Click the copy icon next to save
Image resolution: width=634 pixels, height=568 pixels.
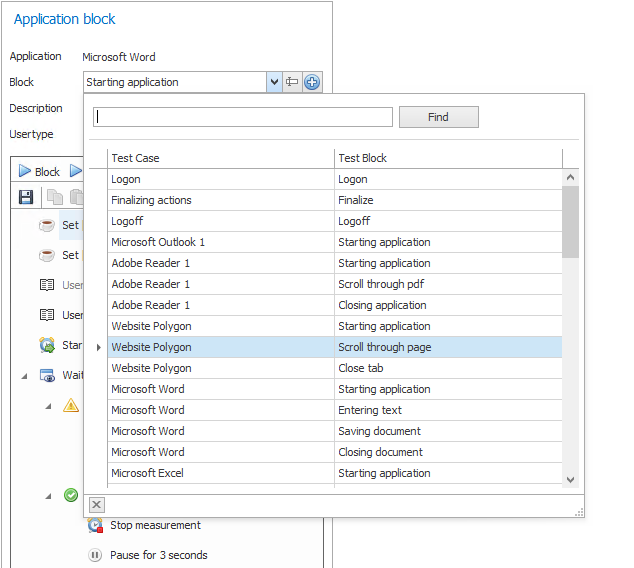(55, 197)
